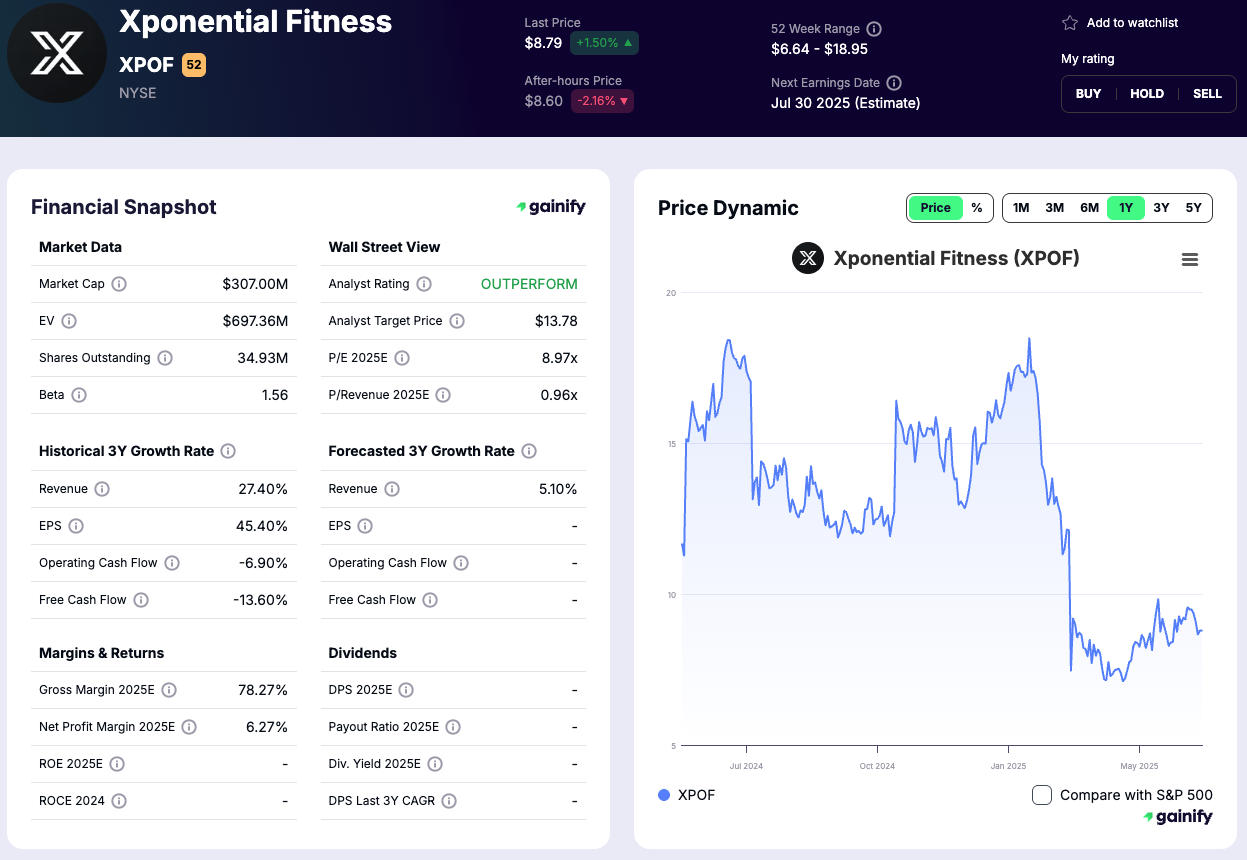
Task: Click info icon beside historical EPS
Action: pyautogui.click(x=76, y=526)
